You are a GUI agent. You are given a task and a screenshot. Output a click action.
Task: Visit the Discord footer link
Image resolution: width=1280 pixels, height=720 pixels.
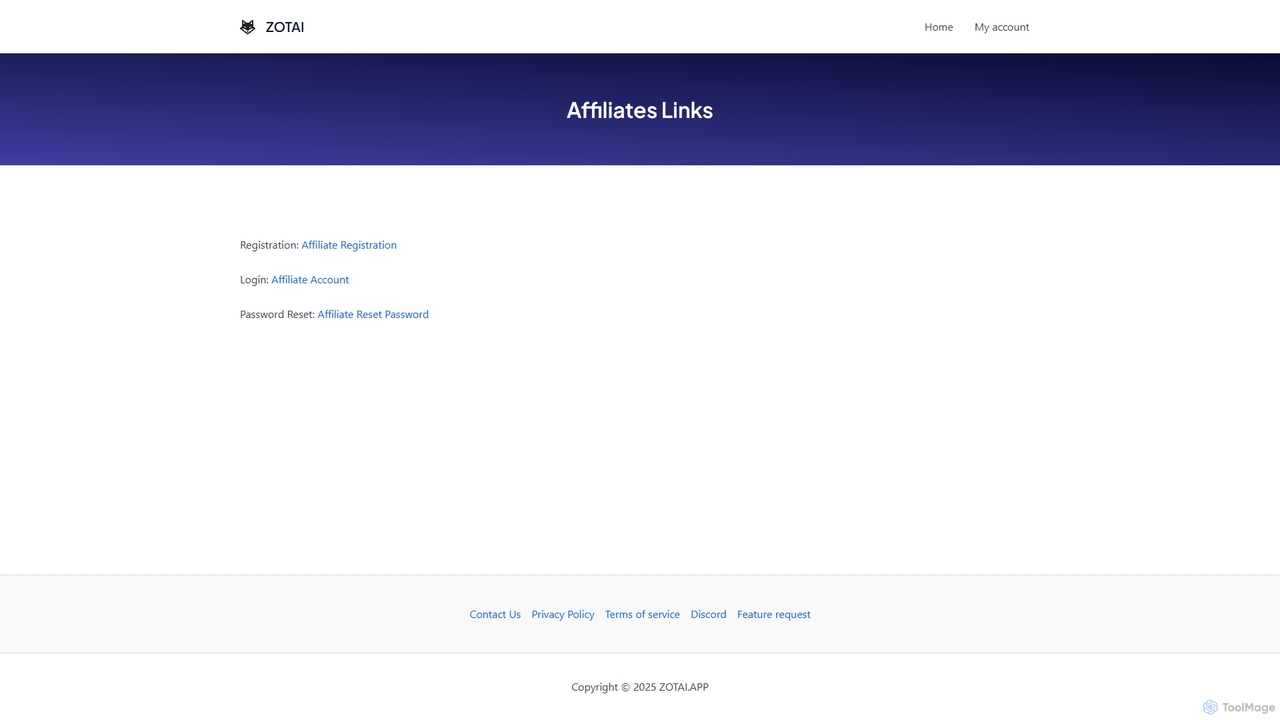pos(708,614)
